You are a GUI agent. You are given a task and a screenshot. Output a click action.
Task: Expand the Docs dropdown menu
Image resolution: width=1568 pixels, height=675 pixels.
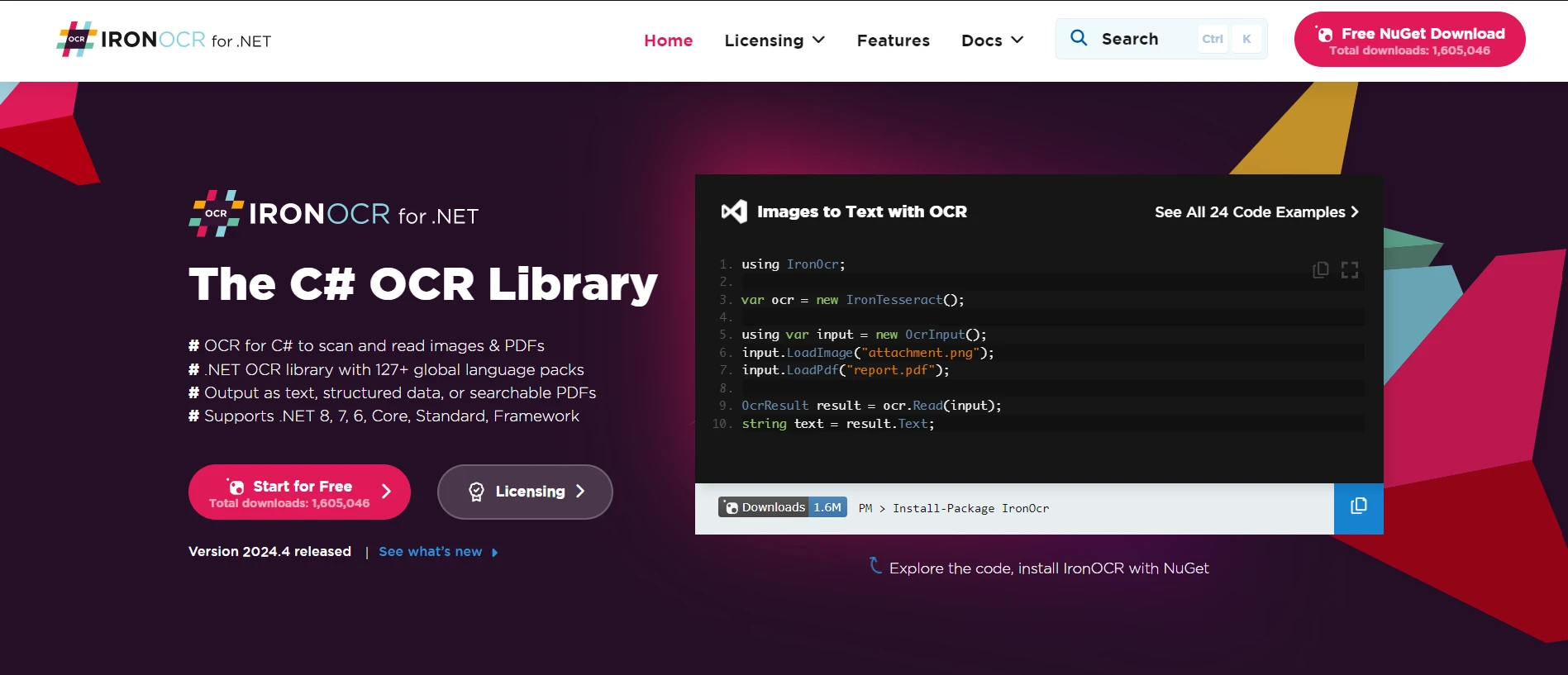(992, 40)
